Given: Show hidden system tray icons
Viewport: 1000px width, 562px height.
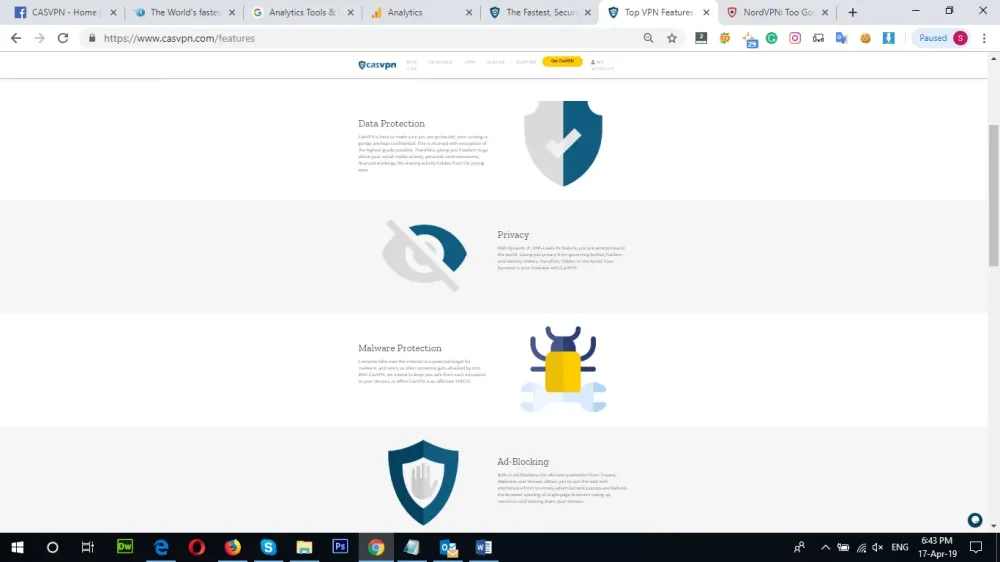Looking at the screenshot, I should pos(825,547).
